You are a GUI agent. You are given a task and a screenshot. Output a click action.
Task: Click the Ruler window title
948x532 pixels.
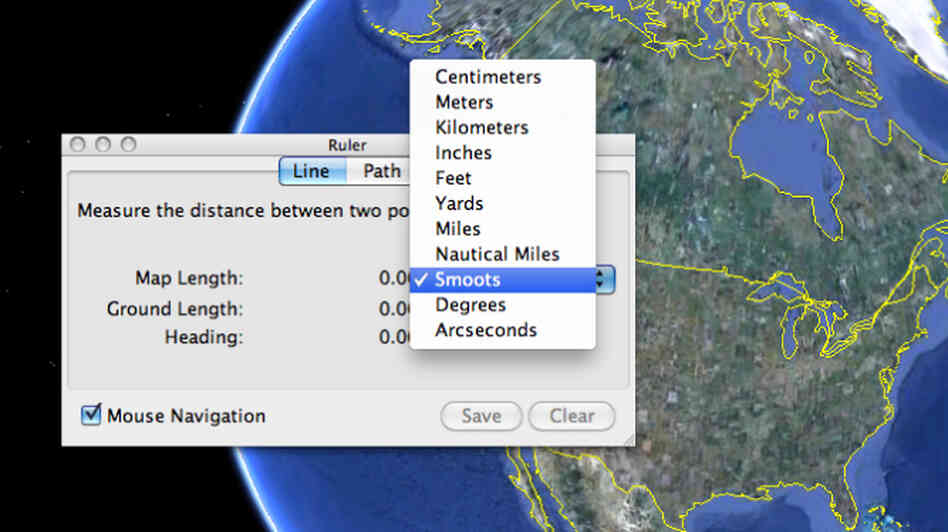[x=347, y=145]
